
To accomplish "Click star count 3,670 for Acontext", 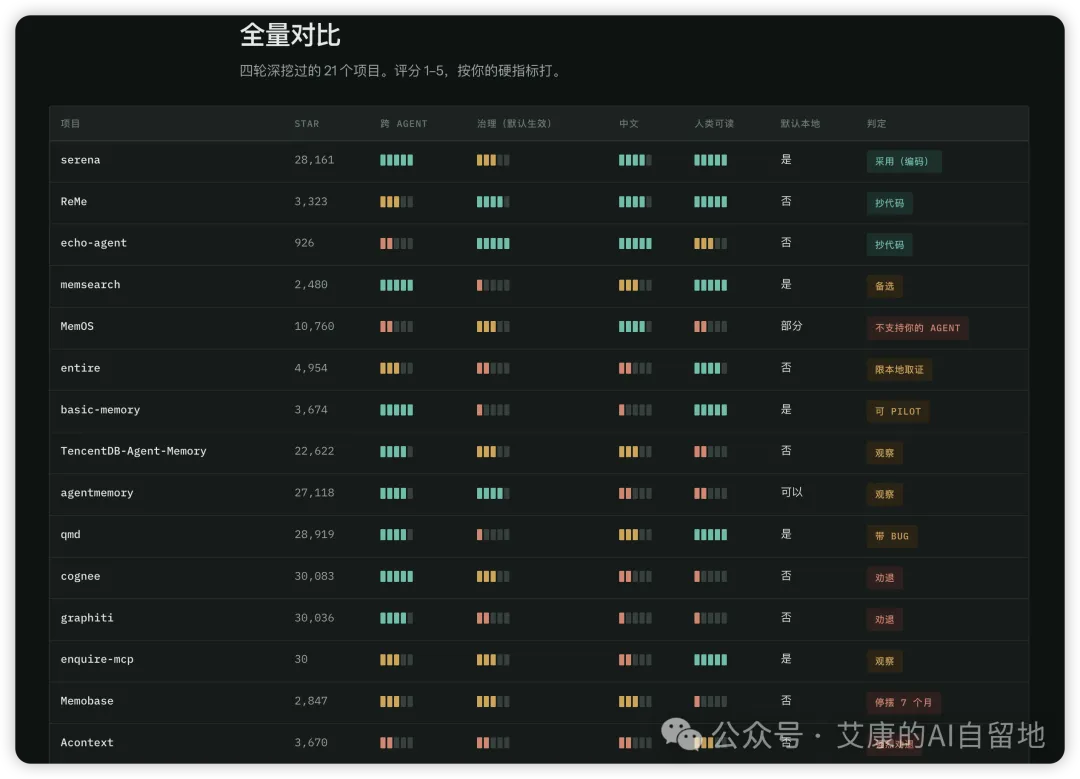I will [x=311, y=742].
